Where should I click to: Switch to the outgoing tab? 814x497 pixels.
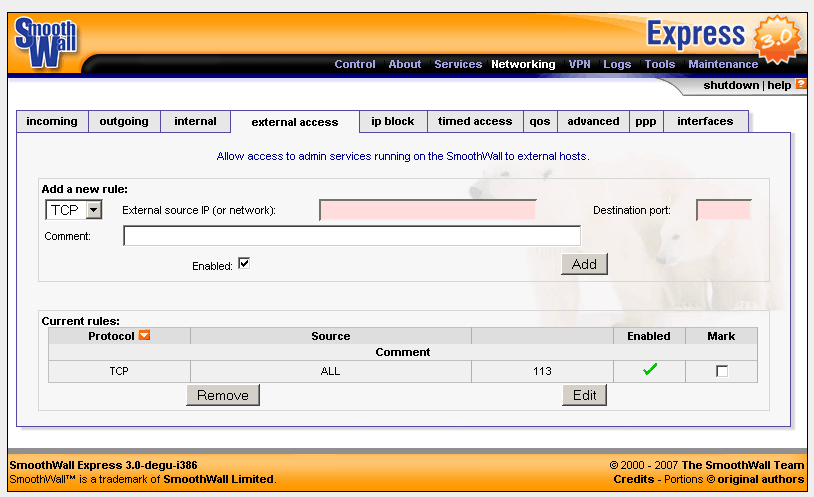(x=124, y=122)
